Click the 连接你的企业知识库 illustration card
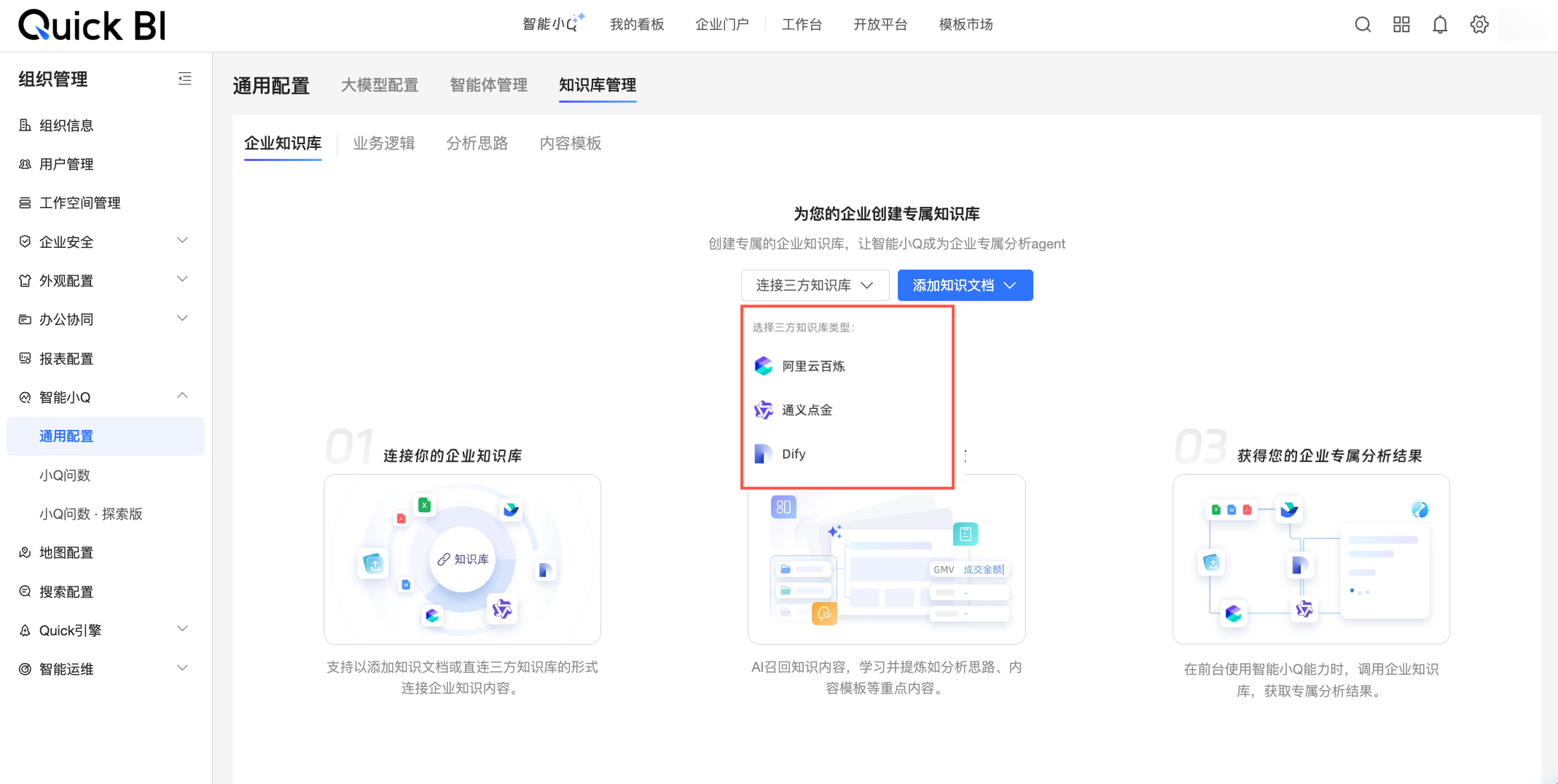The width and height of the screenshot is (1558, 784). (x=462, y=560)
